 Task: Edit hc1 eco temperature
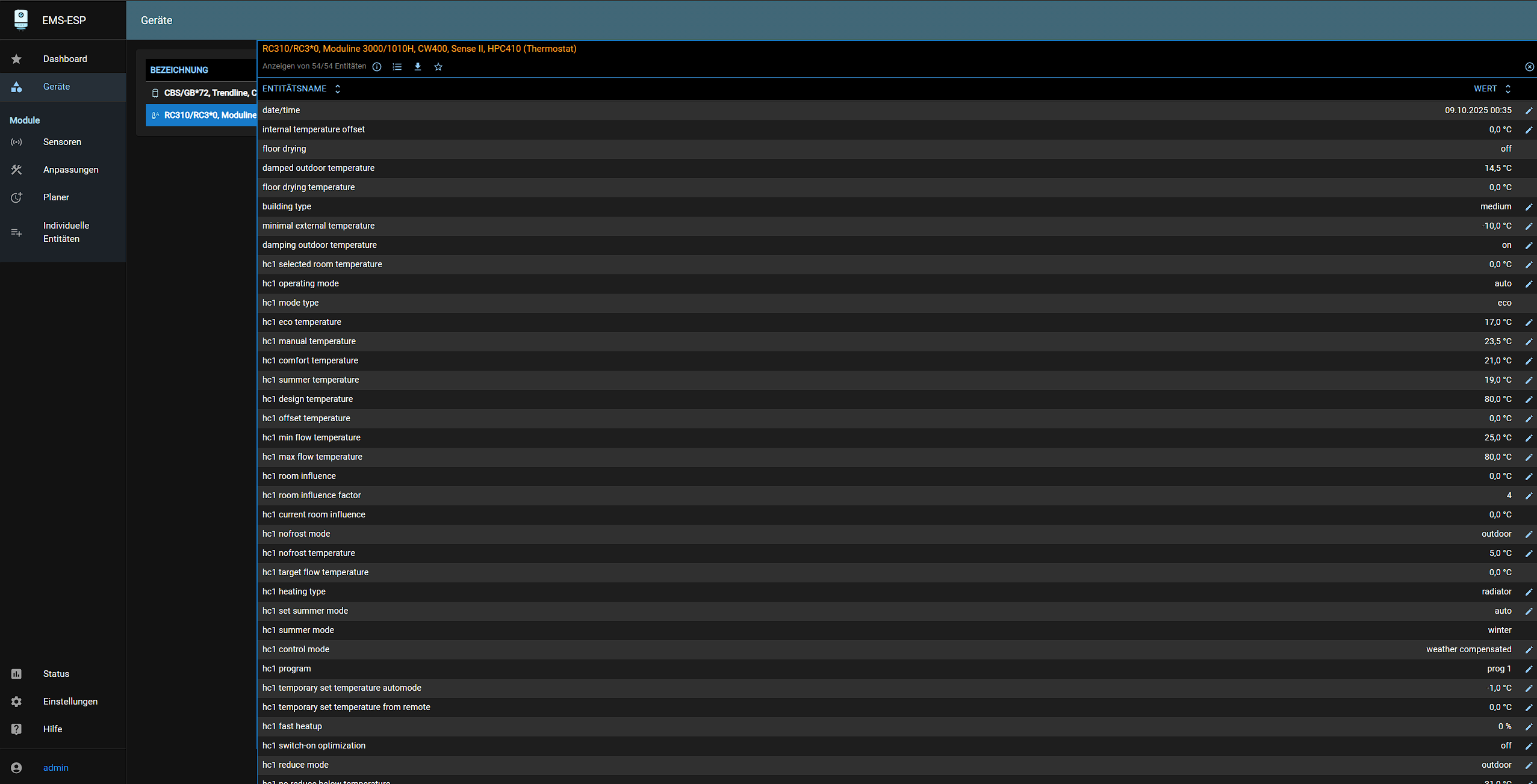pos(1529,323)
